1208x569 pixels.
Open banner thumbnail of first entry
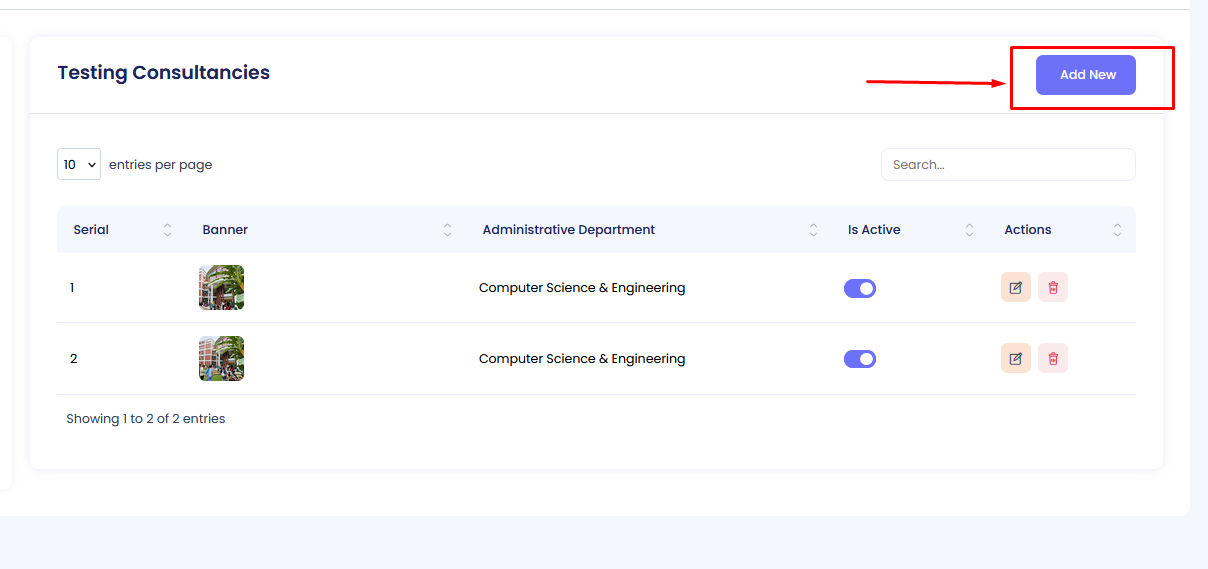(x=221, y=288)
